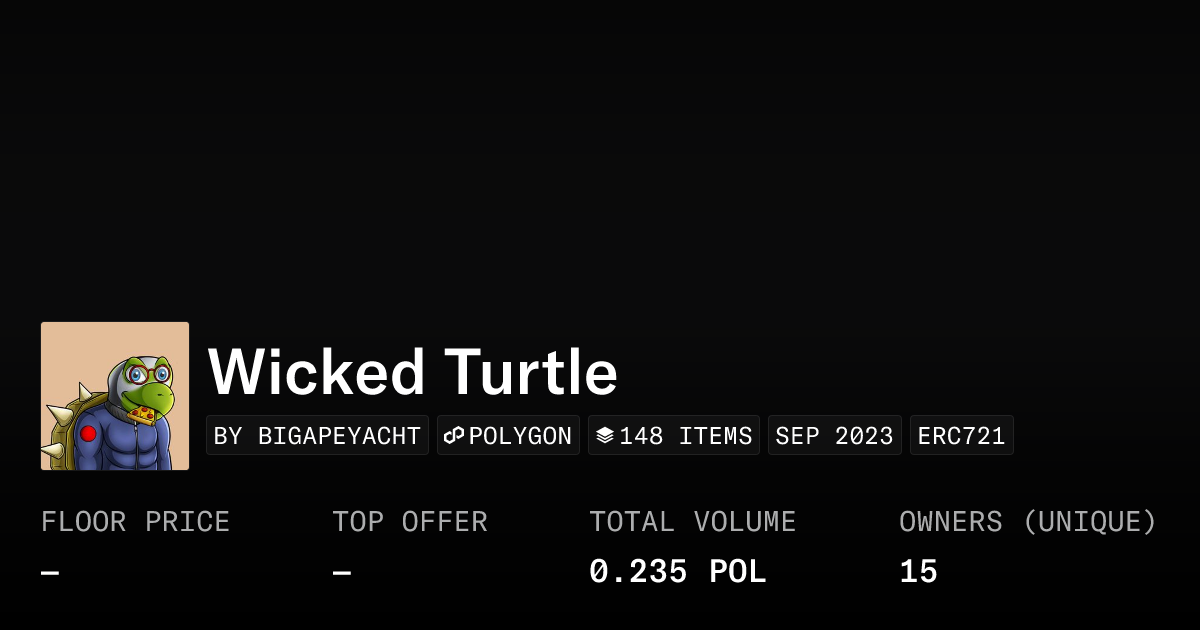
Task: Click the dash under TOP OFFER
Action: click(342, 573)
